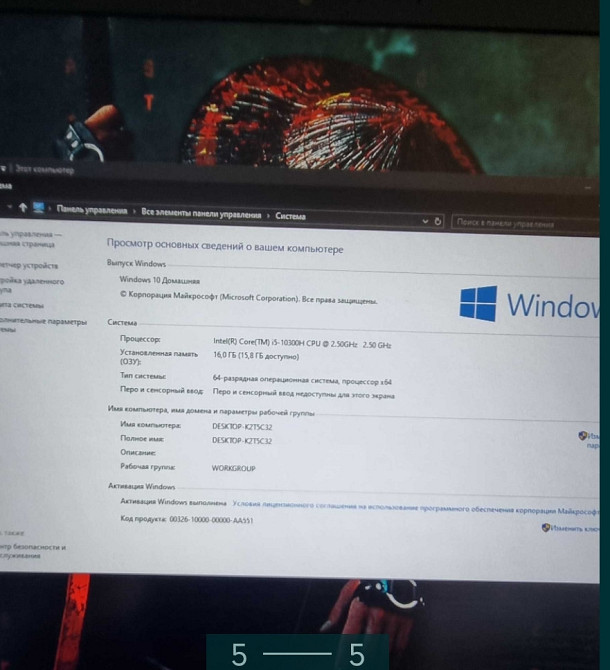Open the license agreement terms link
The image size is (610, 670).
[x=415, y=508]
